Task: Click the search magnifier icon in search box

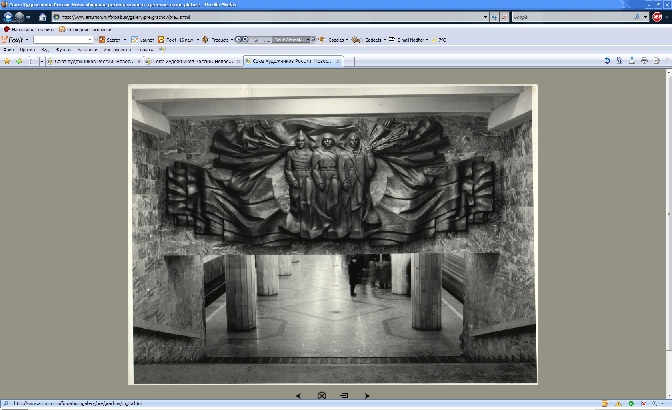Action: (637, 17)
